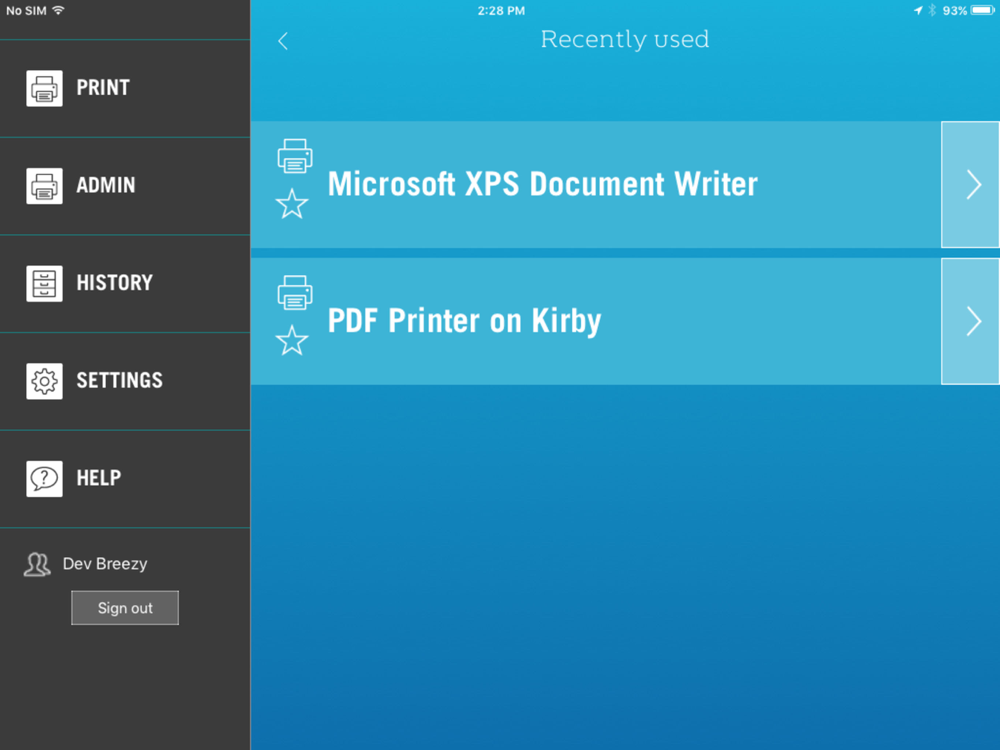
Task: Open the HELP menu label
Action: [x=99, y=478]
